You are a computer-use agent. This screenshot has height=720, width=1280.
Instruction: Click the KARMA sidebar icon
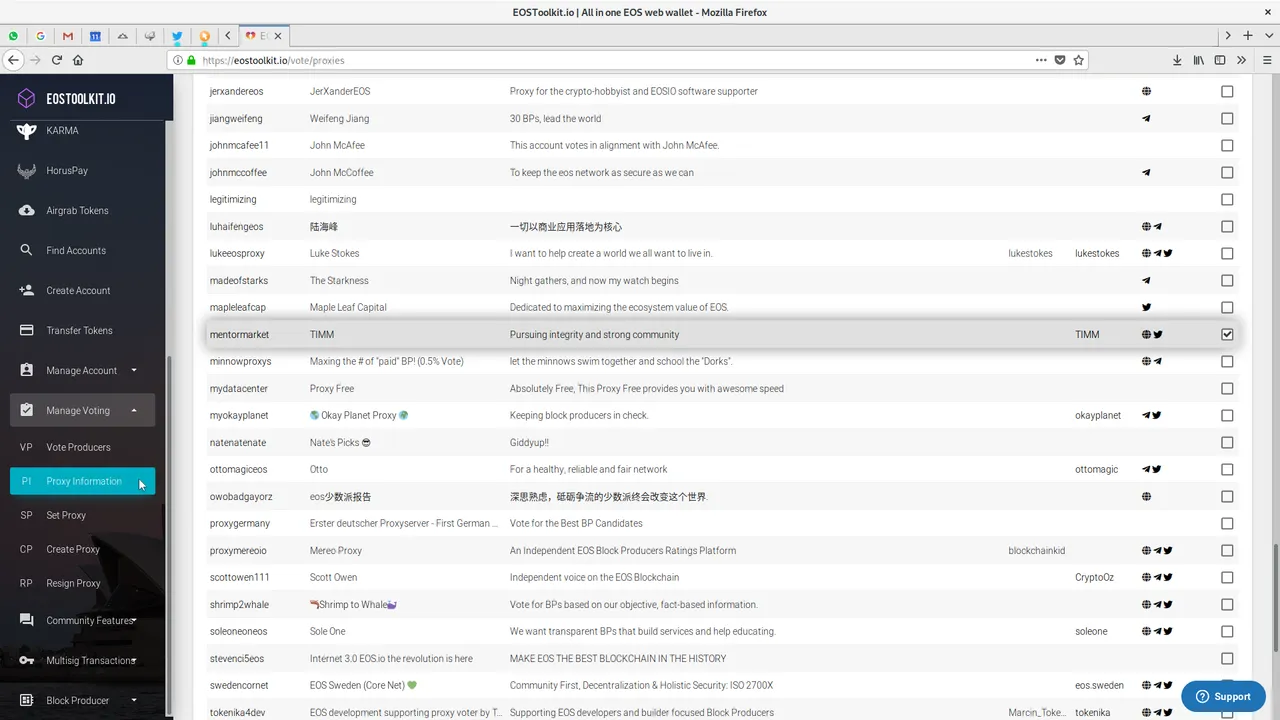coord(26,130)
